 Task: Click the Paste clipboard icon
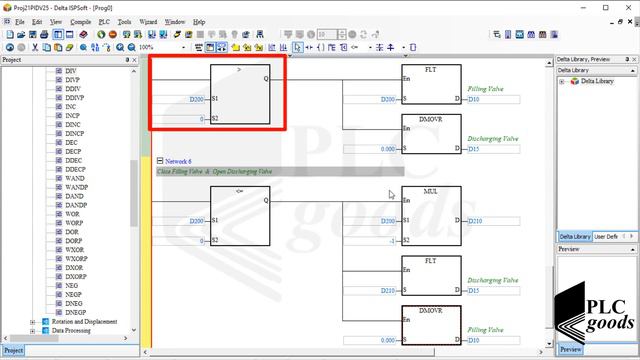pos(58,47)
